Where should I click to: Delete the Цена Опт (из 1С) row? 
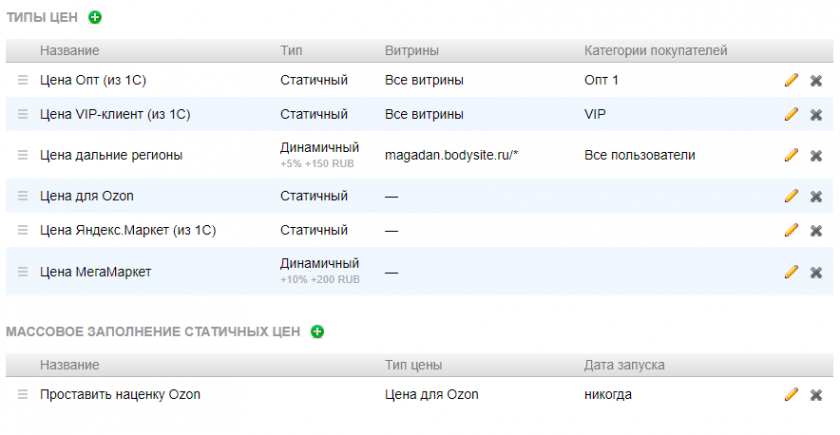(816, 80)
